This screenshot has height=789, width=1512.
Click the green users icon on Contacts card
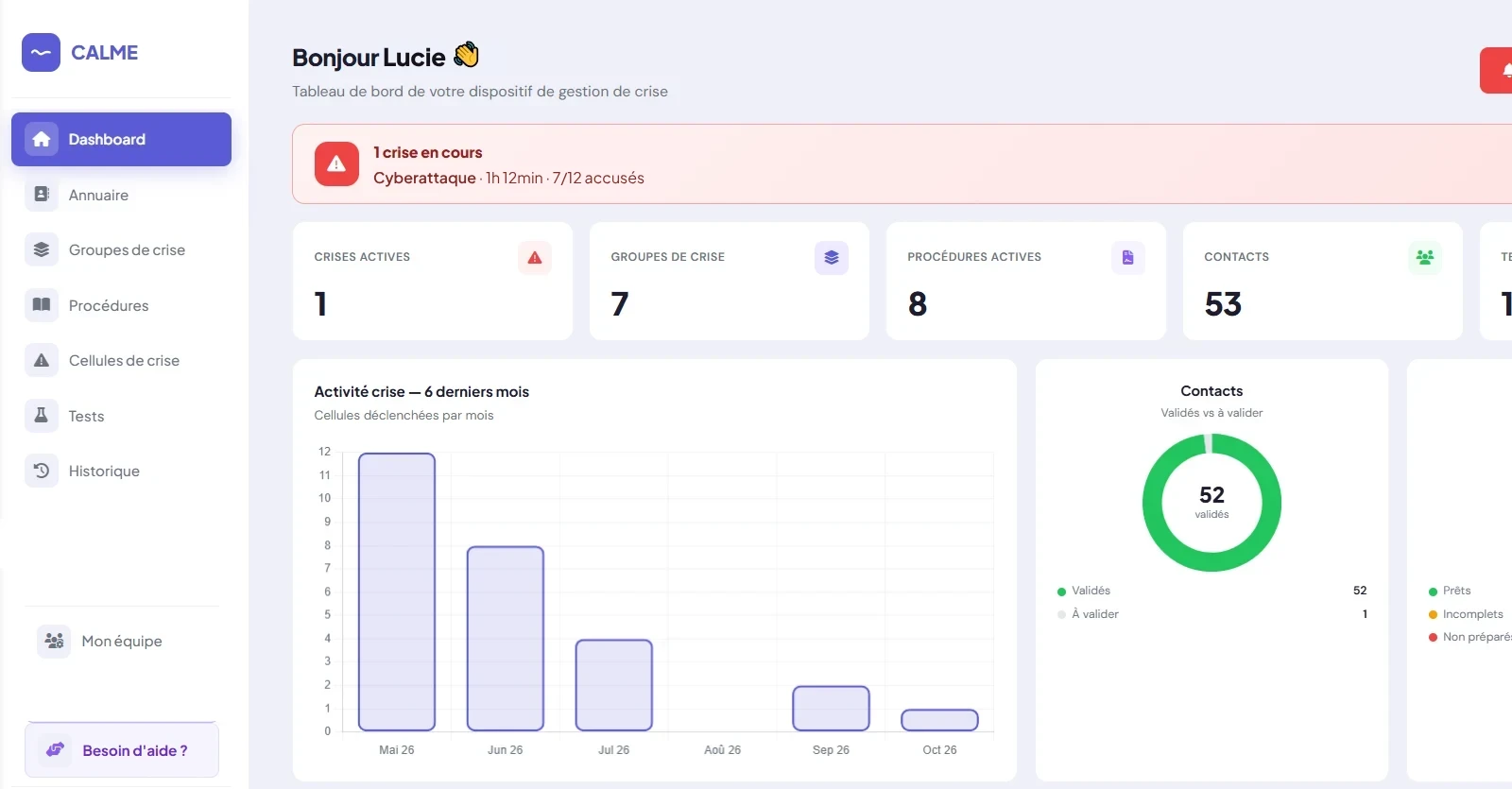click(x=1425, y=258)
